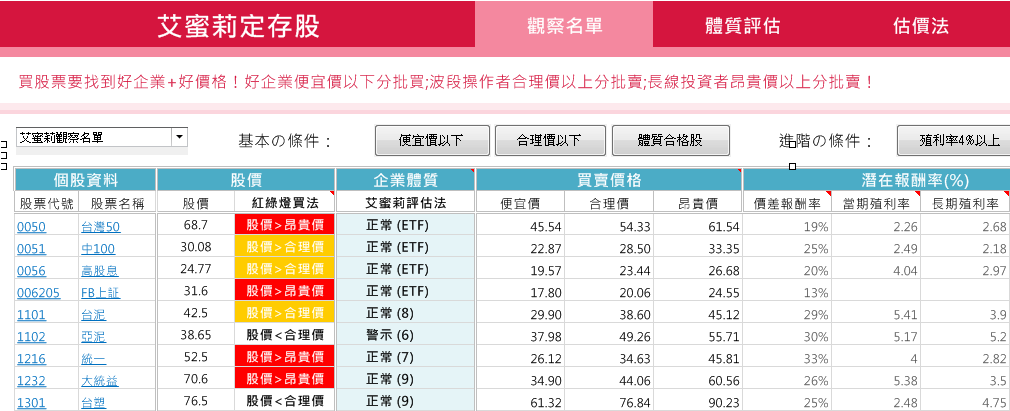Image resolution: width=1010 pixels, height=411 pixels.
Task: Select cheap price cell 45.54
Action: tap(520, 226)
